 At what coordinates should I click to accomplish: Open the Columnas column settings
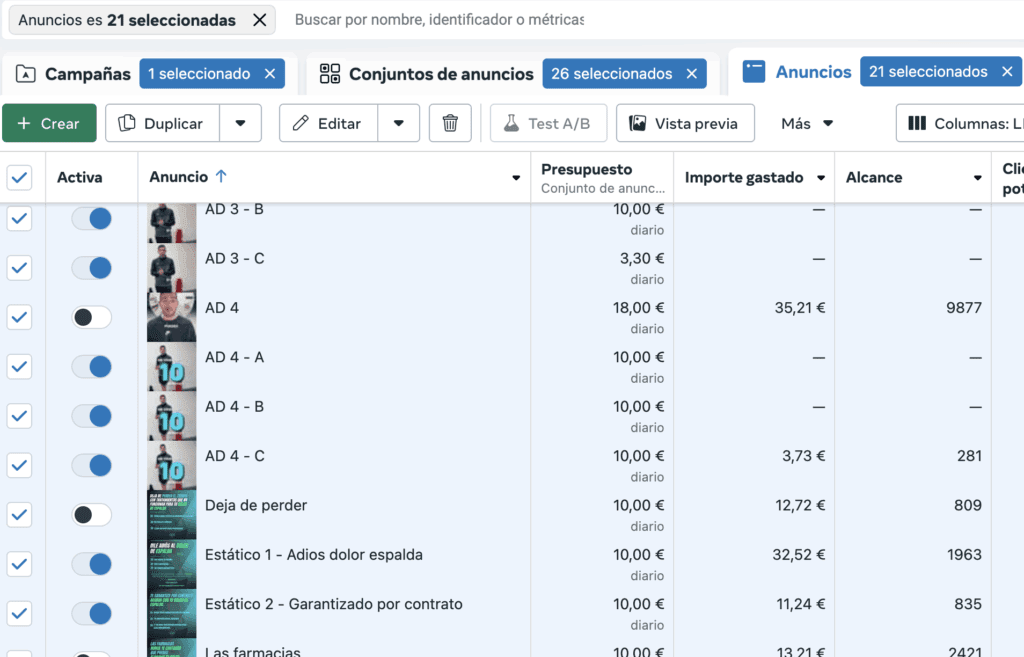point(960,123)
